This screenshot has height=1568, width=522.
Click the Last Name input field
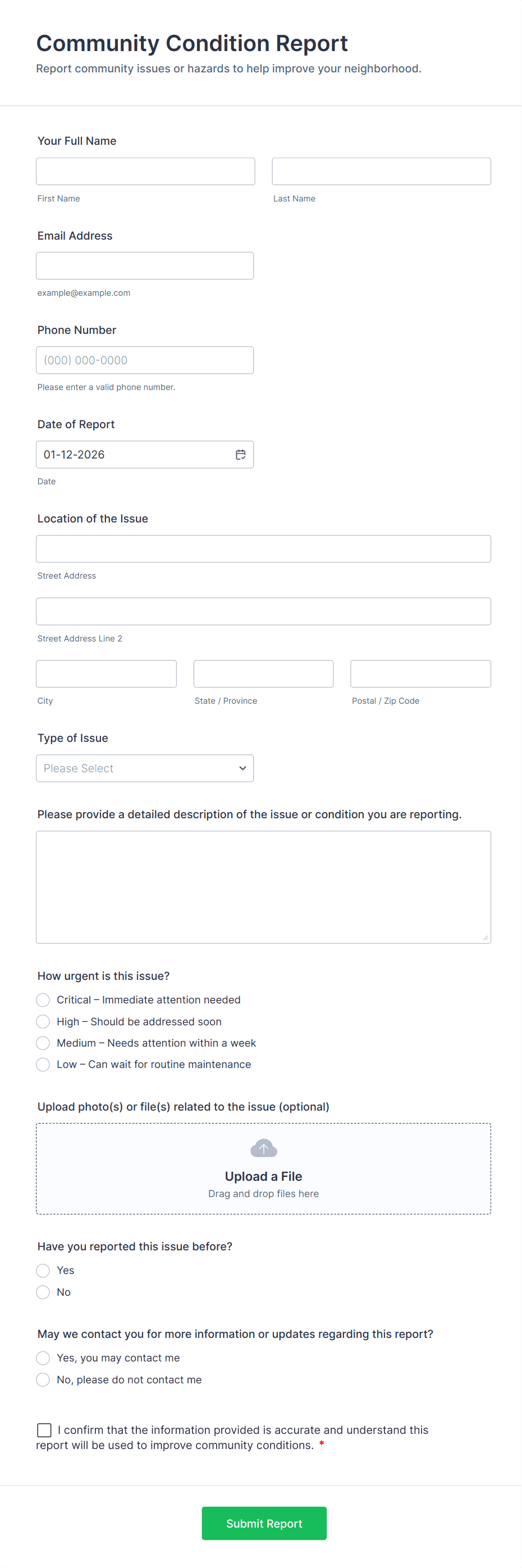point(381,171)
